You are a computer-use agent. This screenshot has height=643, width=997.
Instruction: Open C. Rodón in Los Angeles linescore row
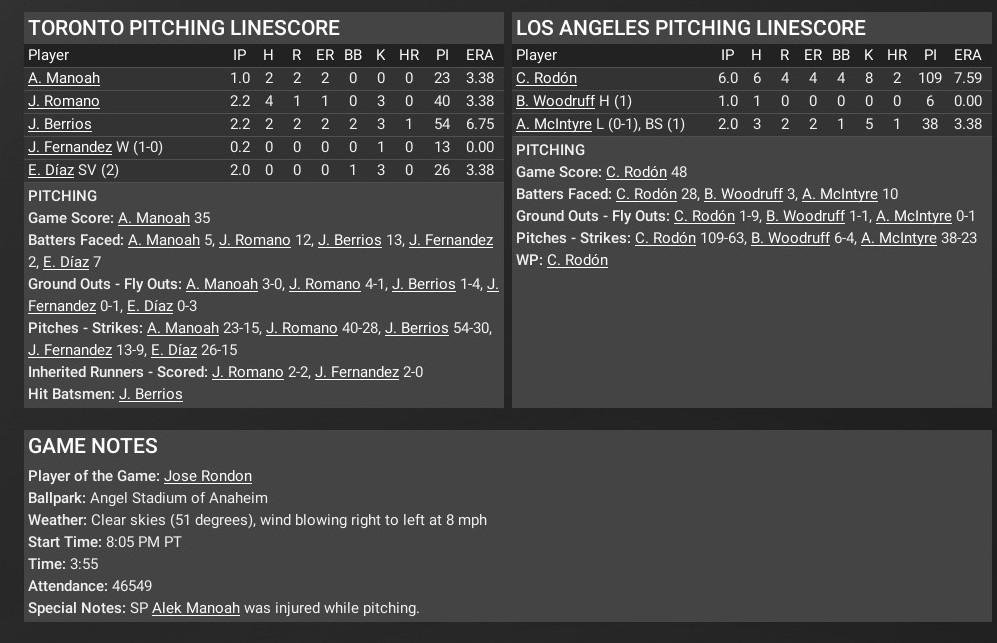point(546,78)
